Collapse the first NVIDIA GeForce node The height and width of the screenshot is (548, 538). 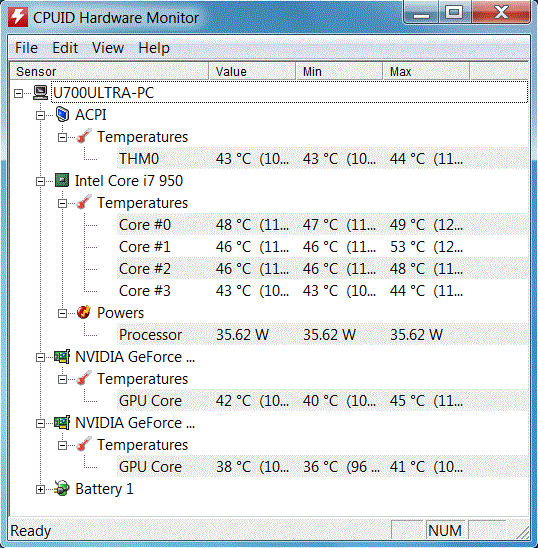tap(41, 358)
